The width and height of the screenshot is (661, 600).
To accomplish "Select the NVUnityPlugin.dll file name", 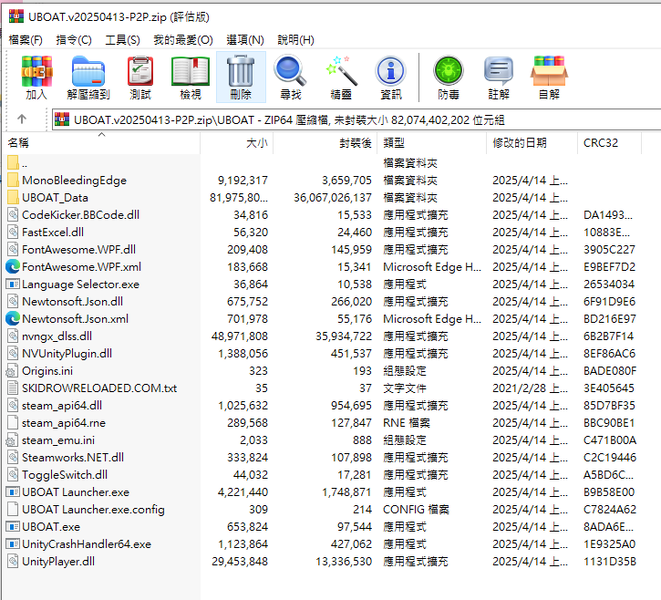I will (67, 353).
